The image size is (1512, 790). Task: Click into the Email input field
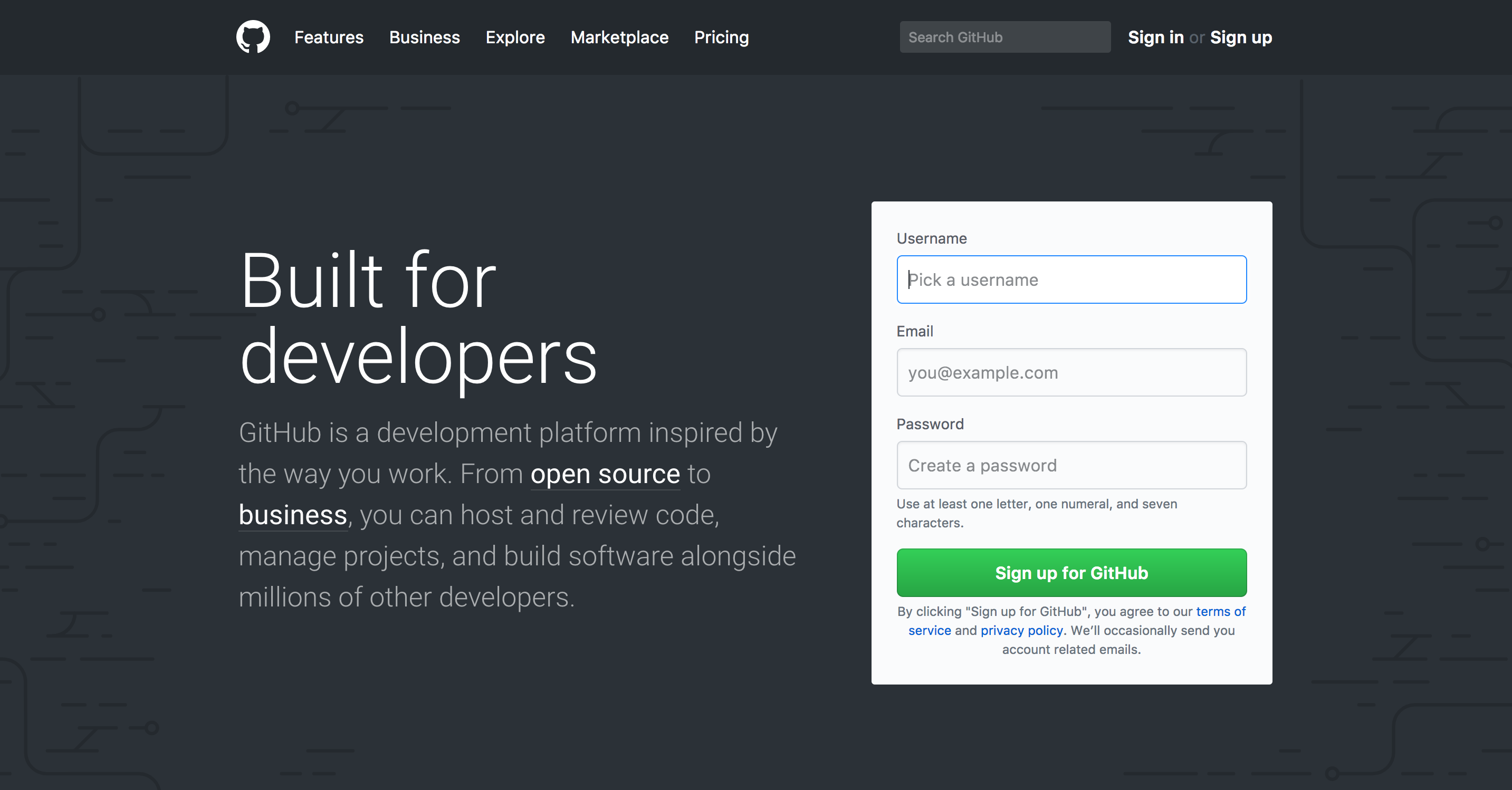tap(1071, 372)
